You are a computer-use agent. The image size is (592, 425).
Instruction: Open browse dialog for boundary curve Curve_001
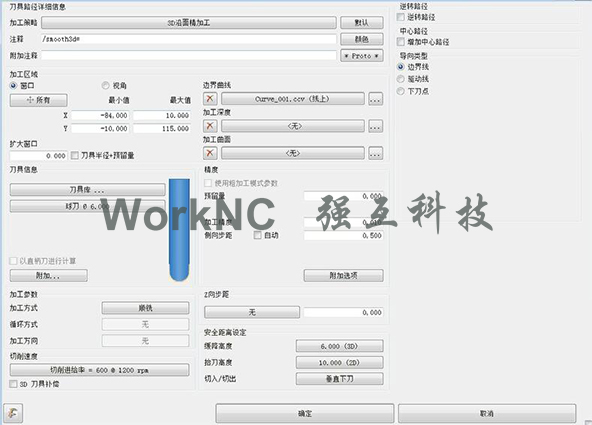[x=375, y=99]
